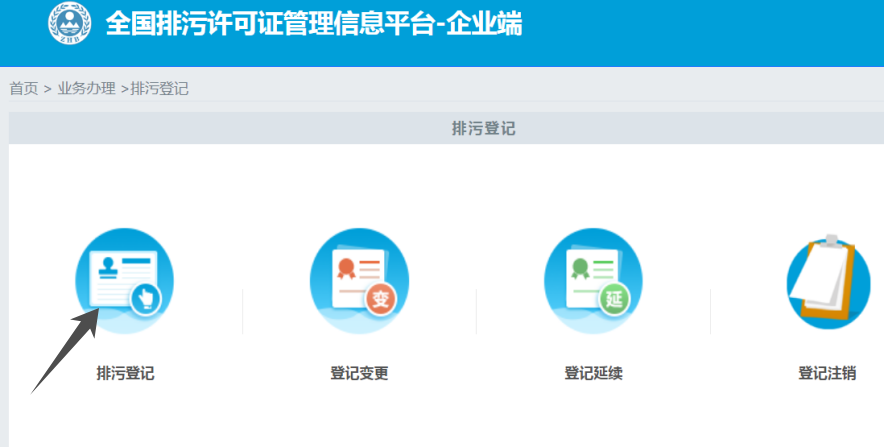
Task: Open the 登记变更 certificate icon
Action: [359, 277]
